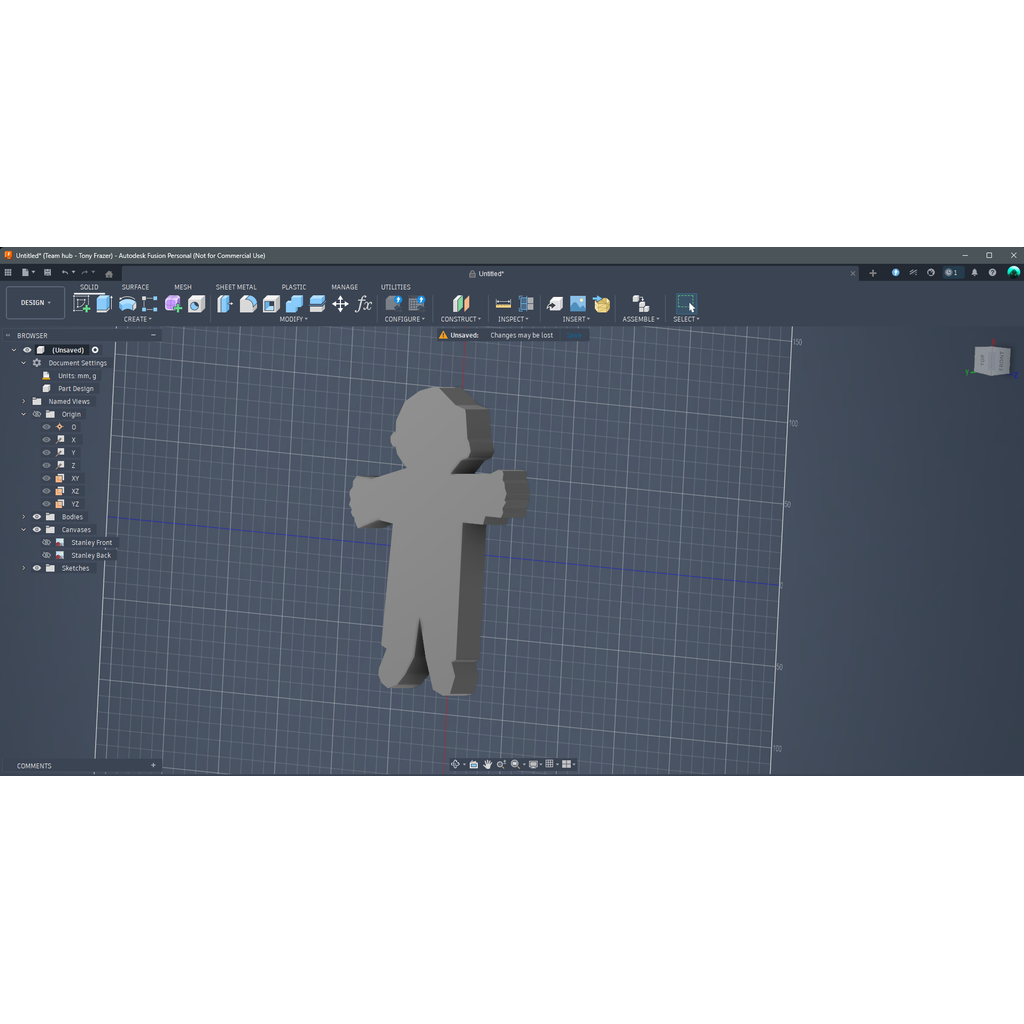Click the Pan hand tool in navigation bar
The image size is (1024, 1024).
(487, 764)
